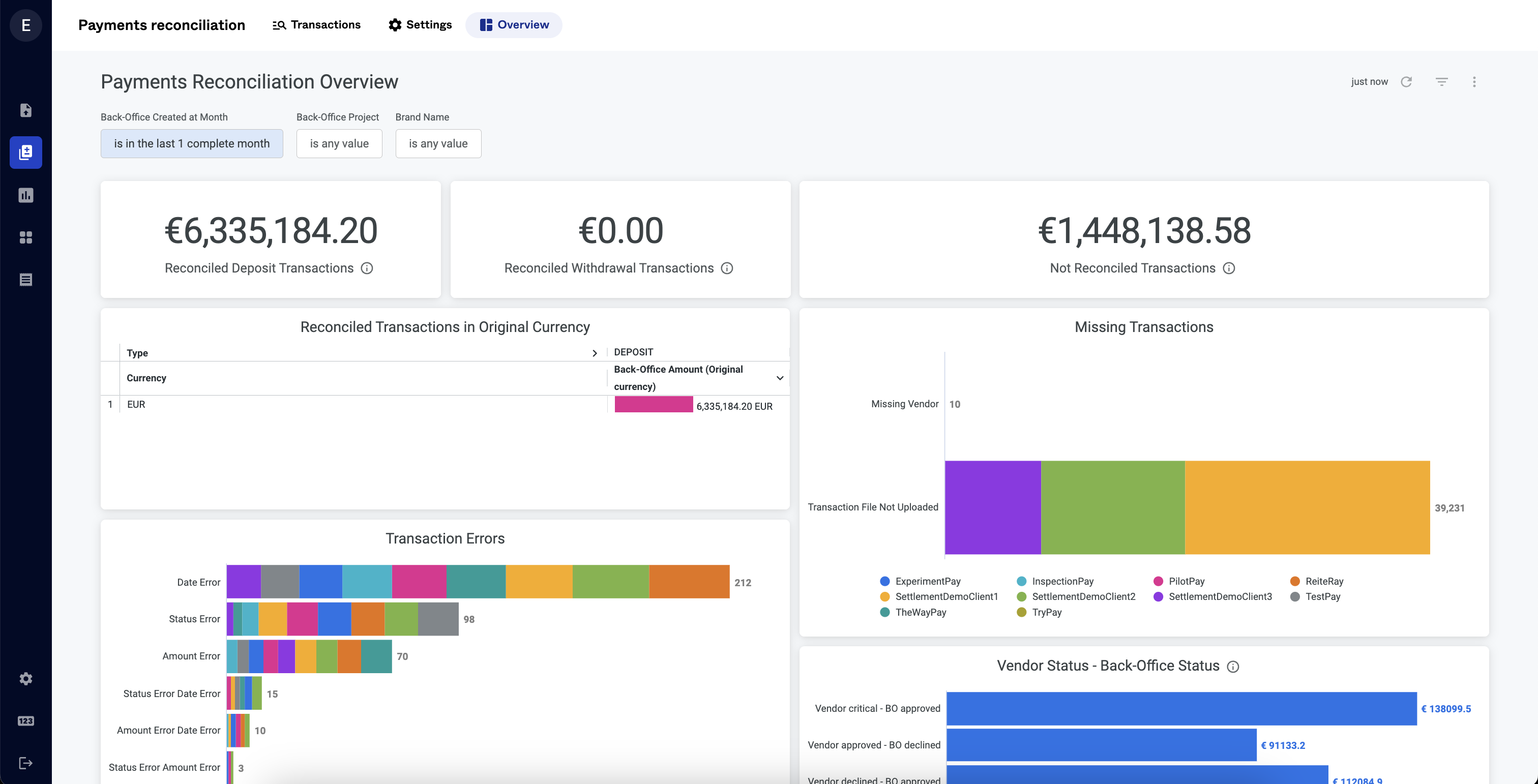This screenshot has height=784, width=1538.
Task: Open the Overview tab
Action: [x=514, y=24]
